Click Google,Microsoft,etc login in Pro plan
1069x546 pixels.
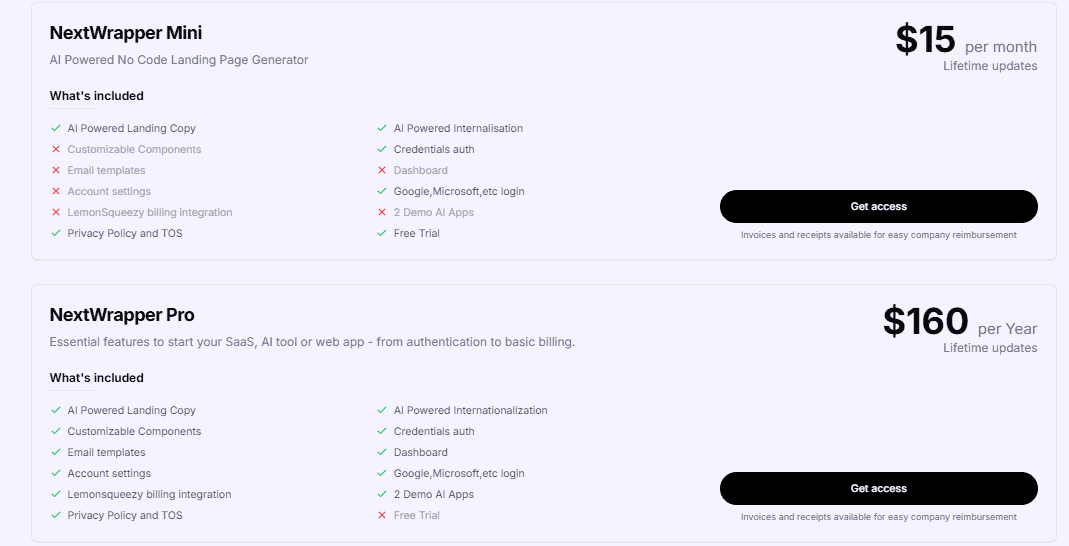(459, 473)
